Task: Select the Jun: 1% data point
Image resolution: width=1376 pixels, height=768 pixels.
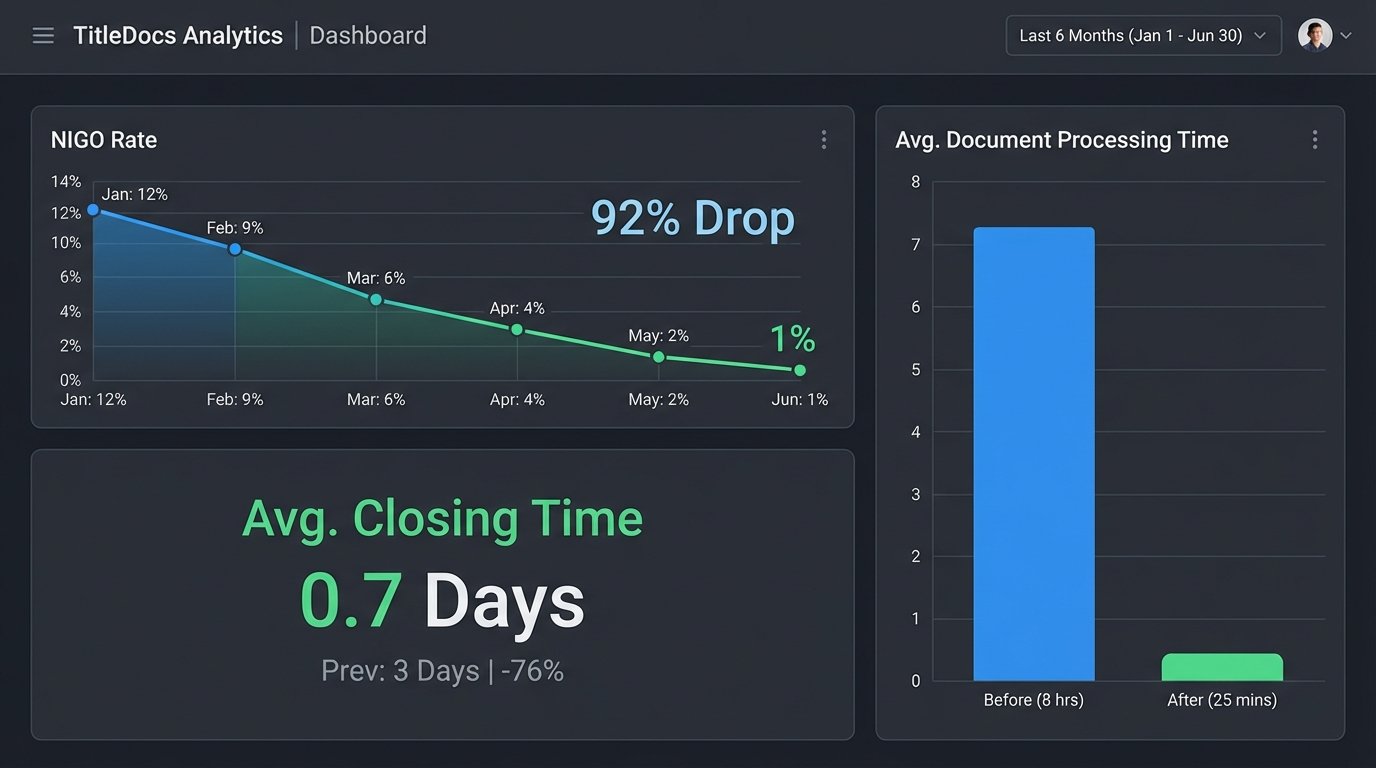Action: point(799,370)
